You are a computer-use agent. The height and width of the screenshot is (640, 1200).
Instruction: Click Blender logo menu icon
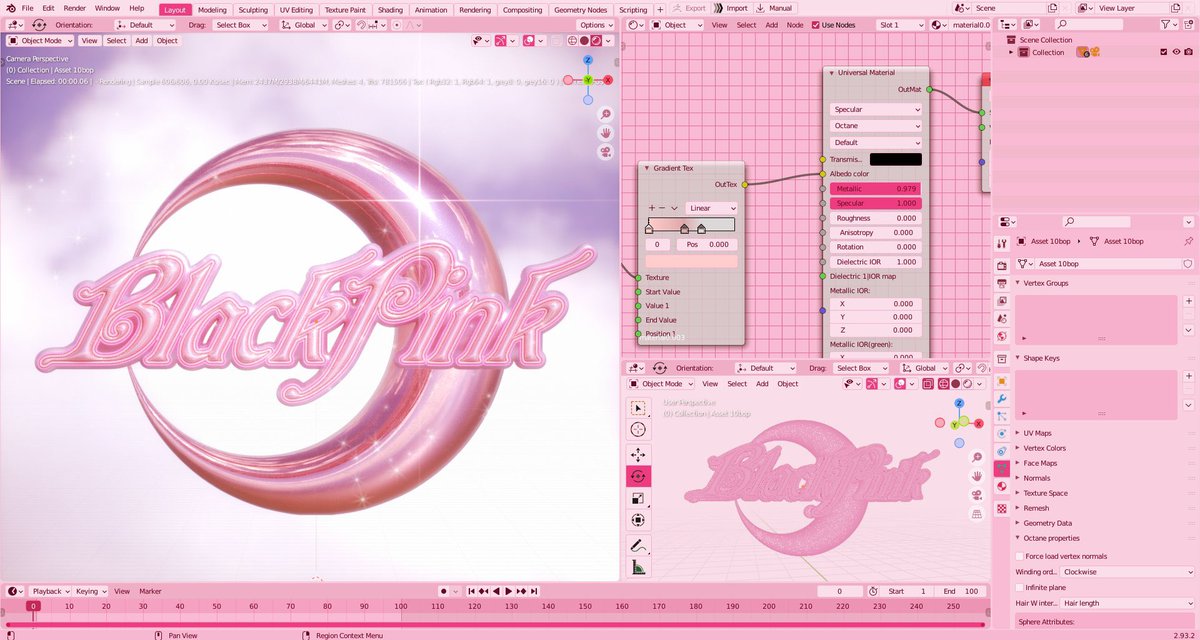[x=9, y=8]
